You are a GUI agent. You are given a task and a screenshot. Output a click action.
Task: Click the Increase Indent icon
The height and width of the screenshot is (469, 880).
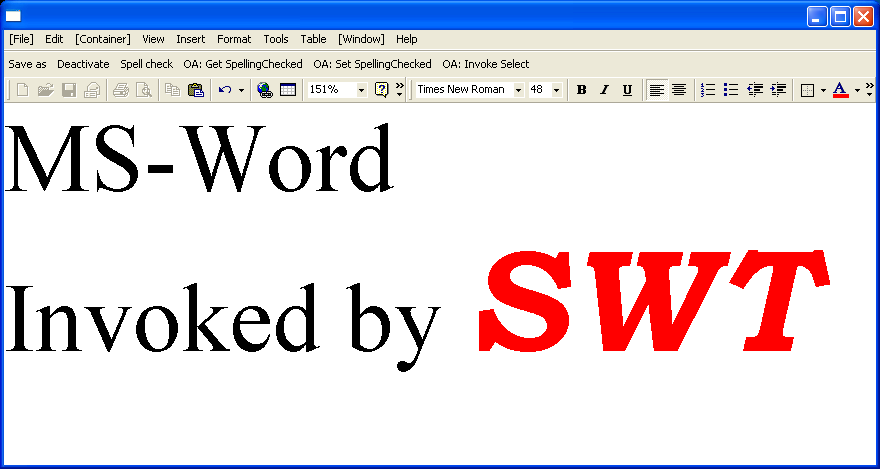(778, 90)
